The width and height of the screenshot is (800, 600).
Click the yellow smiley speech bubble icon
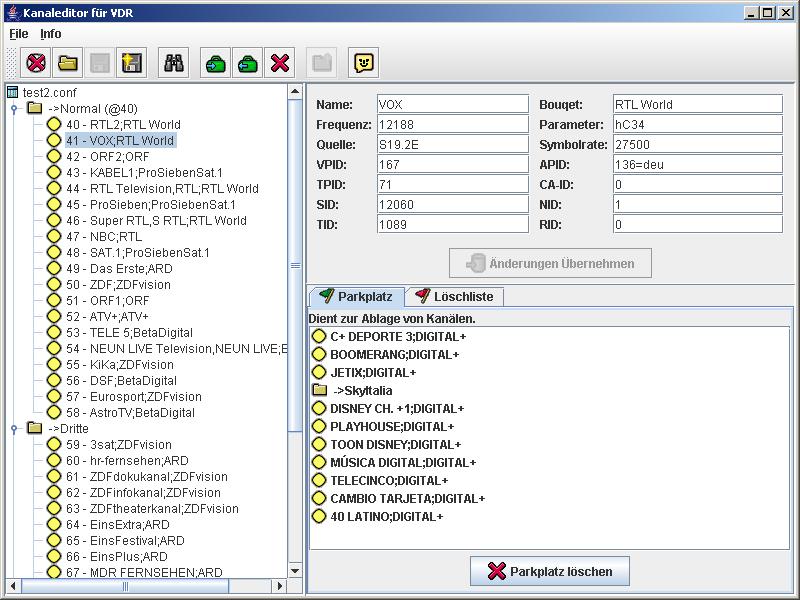tap(364, 63)
